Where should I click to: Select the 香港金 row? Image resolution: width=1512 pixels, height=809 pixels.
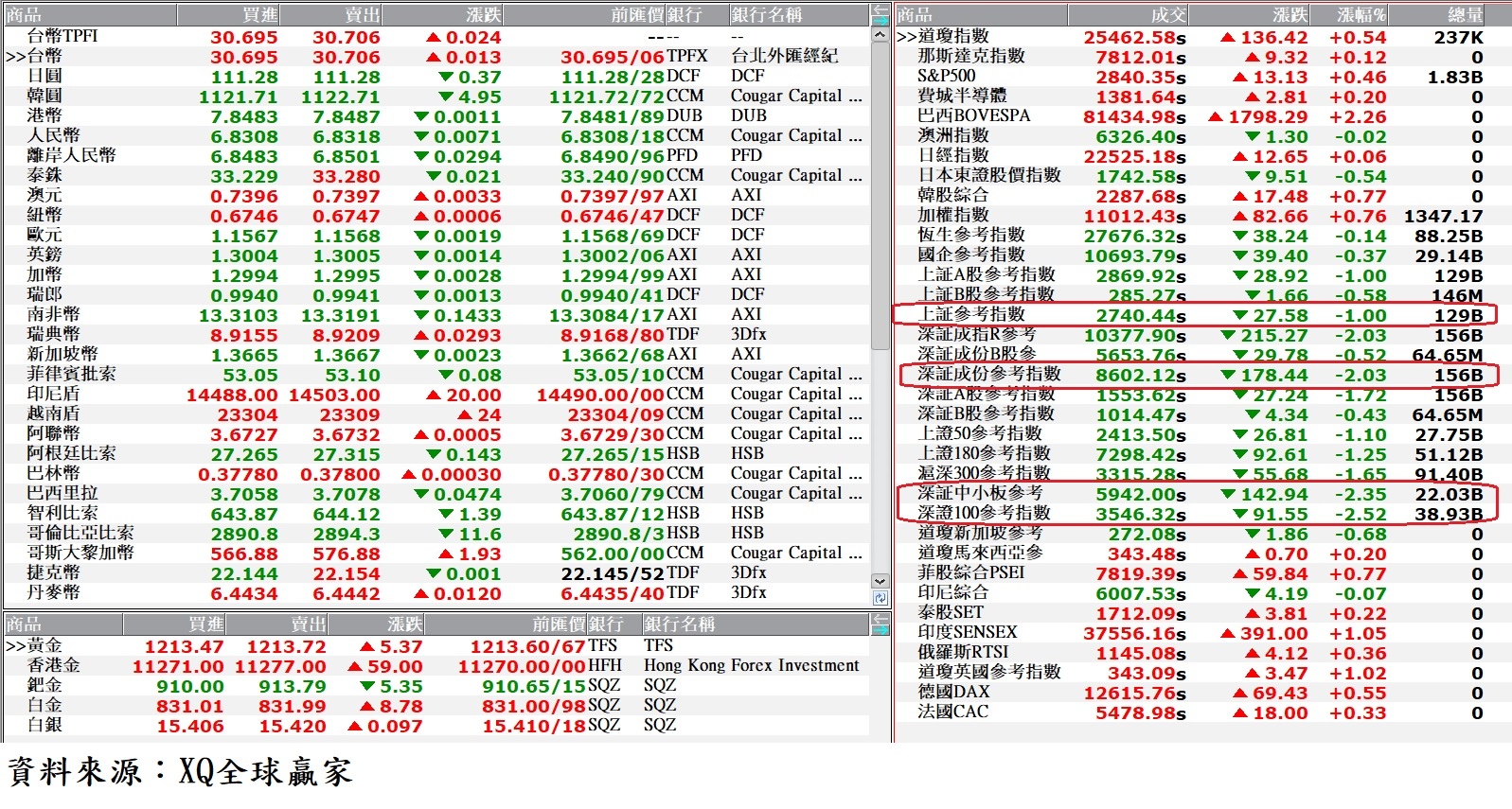point(436,665)
